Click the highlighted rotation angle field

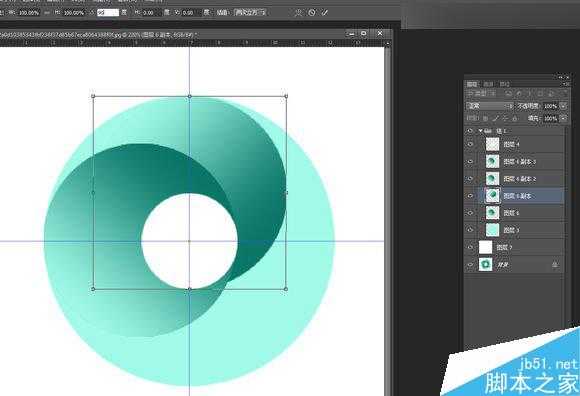[108, 13]
